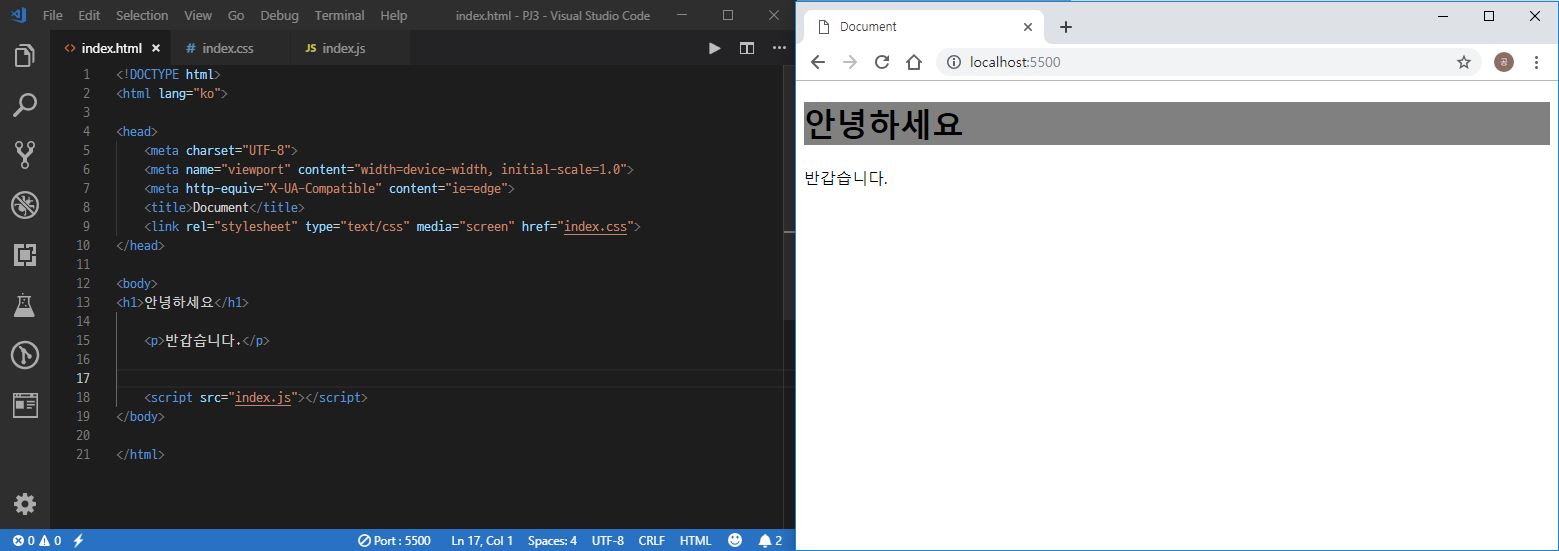
Task: Click the <p>반갑습니다.</p> code line
Action: click(207, 340)
